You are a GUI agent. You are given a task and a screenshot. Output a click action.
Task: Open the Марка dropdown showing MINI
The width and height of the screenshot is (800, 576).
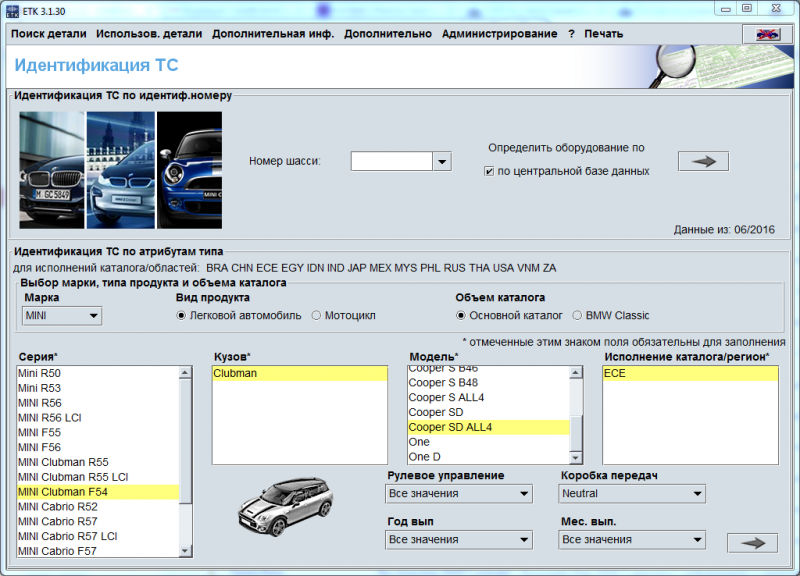[62, 315]
